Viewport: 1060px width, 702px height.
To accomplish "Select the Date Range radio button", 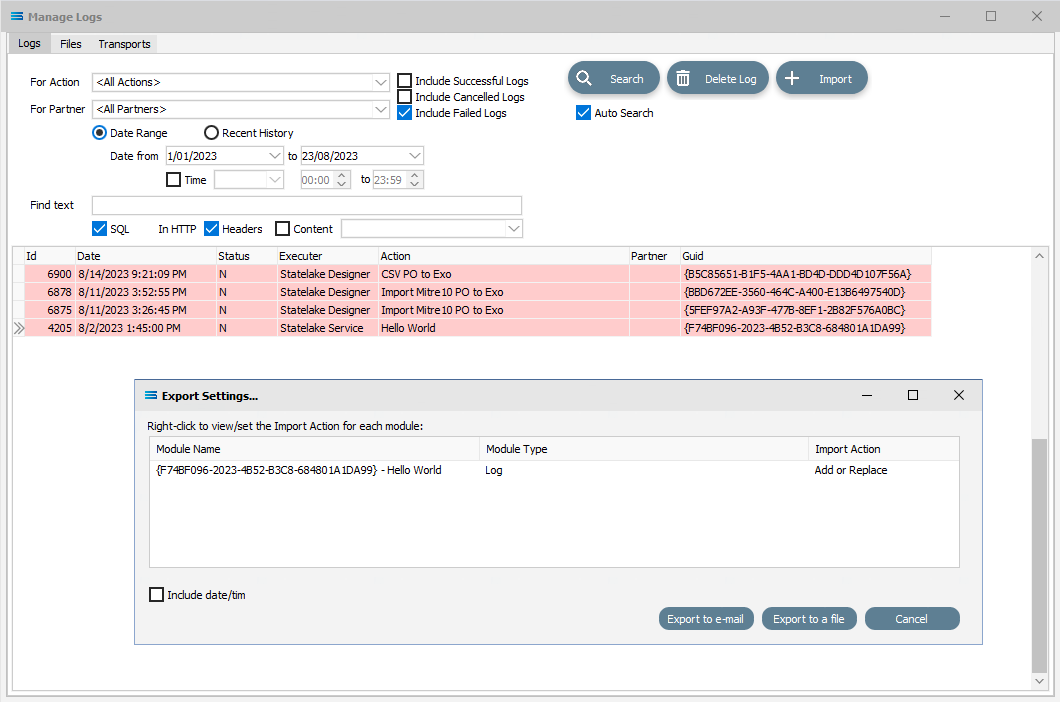I will (99, 133).
